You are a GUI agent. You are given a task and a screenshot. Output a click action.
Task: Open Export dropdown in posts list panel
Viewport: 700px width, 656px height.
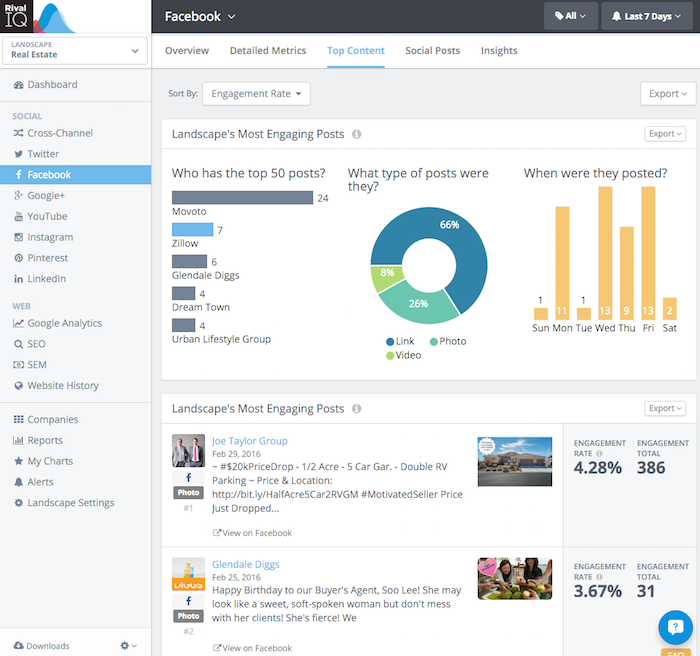[665, 409]
